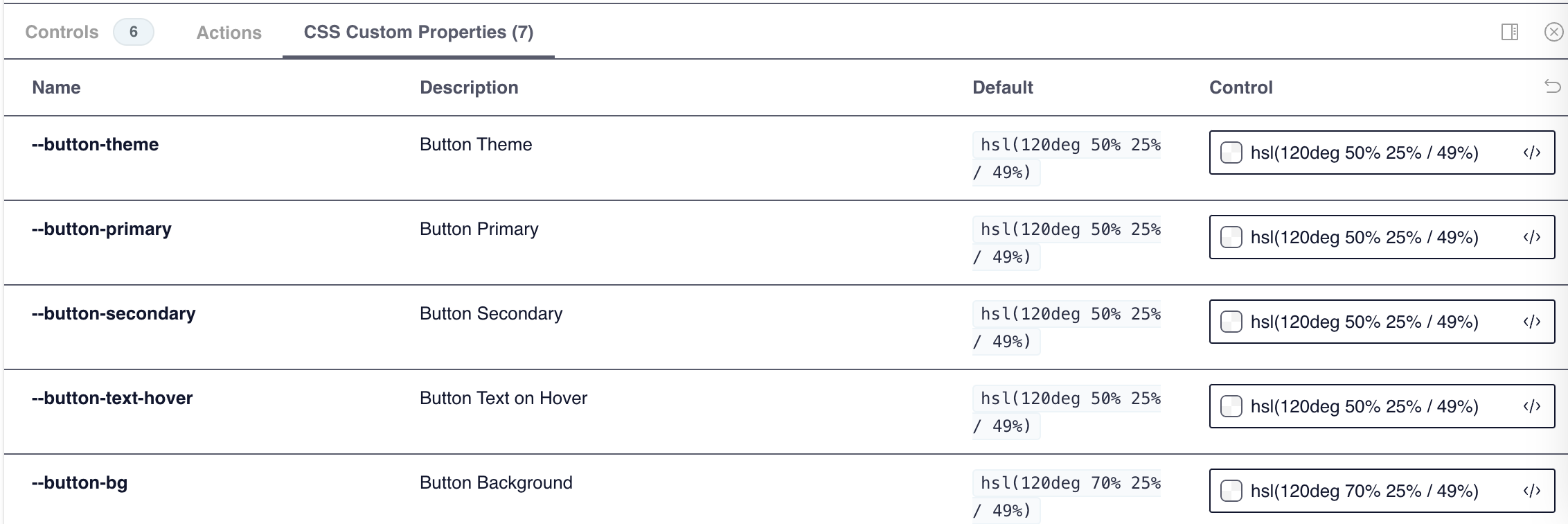Toggle color format for --button-secondary
The height and width of the screenshot is (524, 1568).
click(1532, 322)
